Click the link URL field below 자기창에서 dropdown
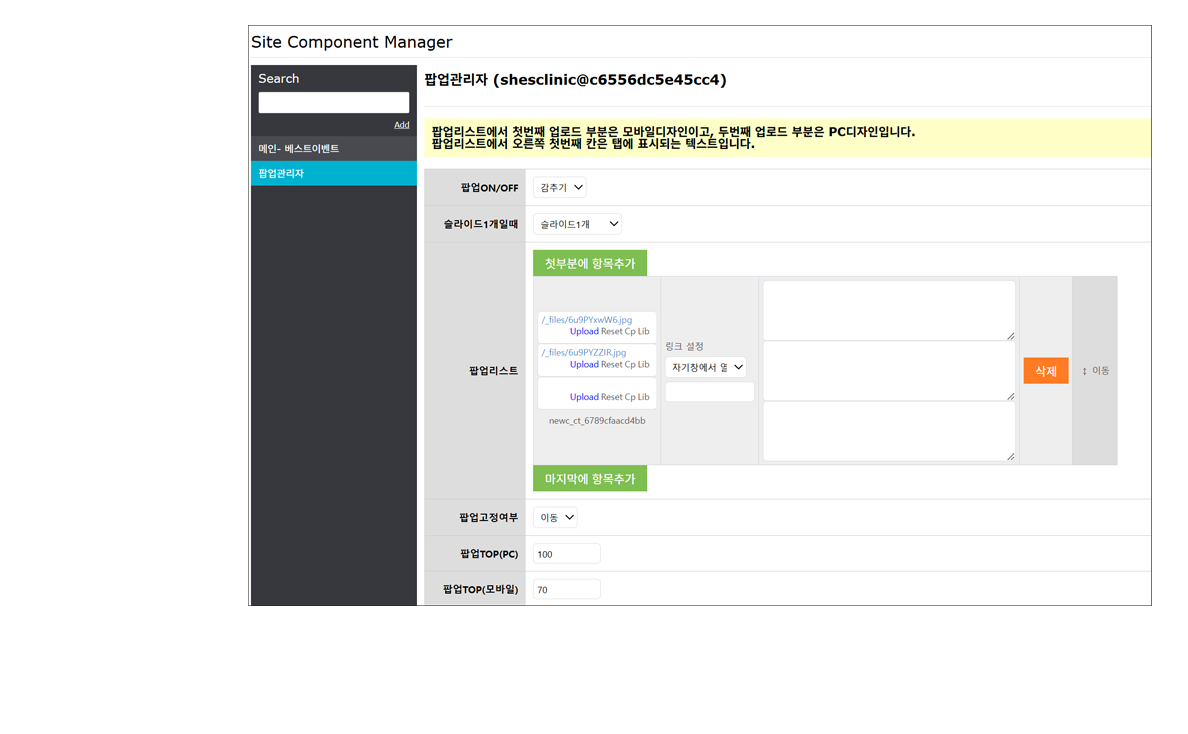Viewport: 1188px width, 734px height. [x=709, y=392]
